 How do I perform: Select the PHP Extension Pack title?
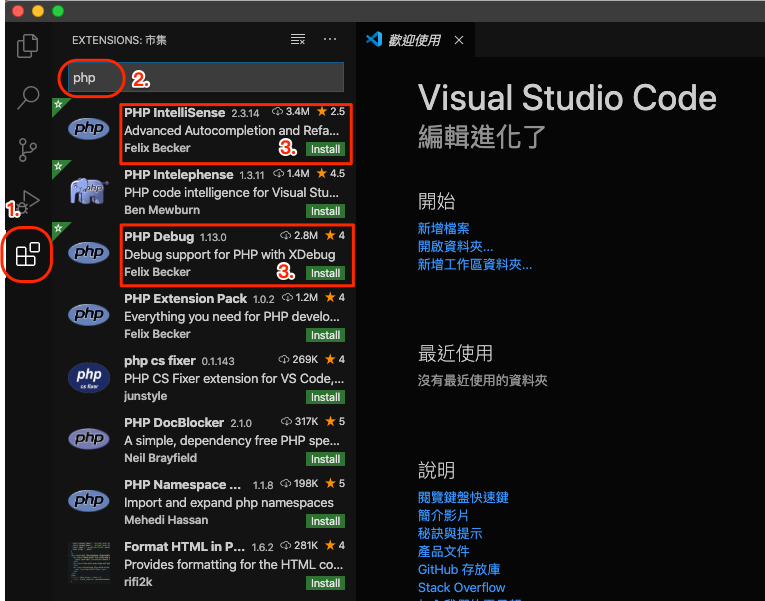coord(185,299)
